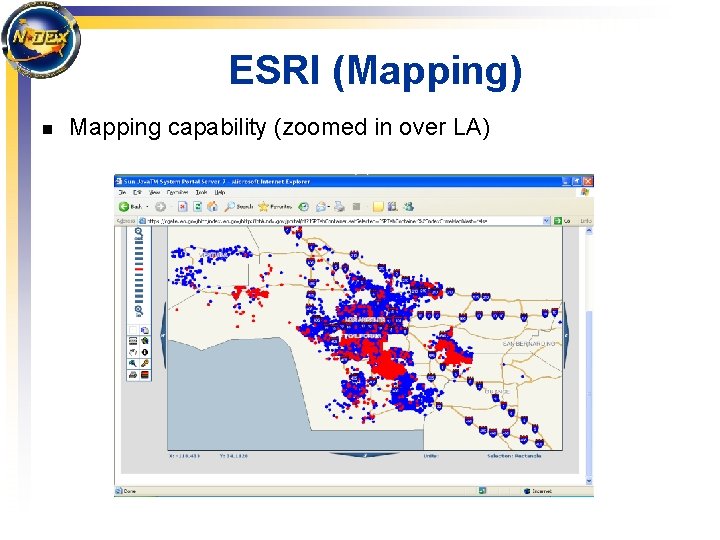
Task: Select the pan hand tool
Action: point(133,352)
